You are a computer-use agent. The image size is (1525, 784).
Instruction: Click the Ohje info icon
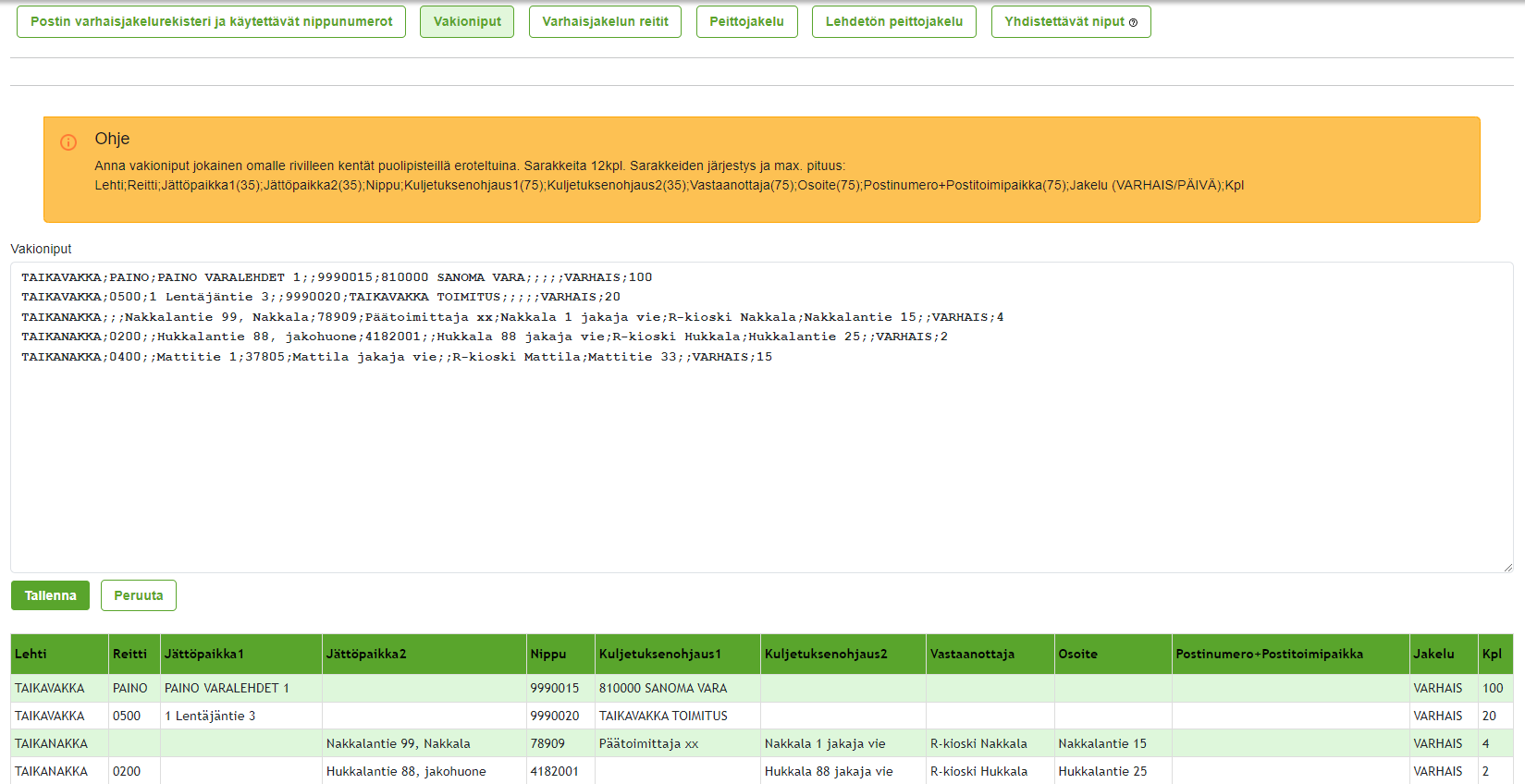[68, 142]
